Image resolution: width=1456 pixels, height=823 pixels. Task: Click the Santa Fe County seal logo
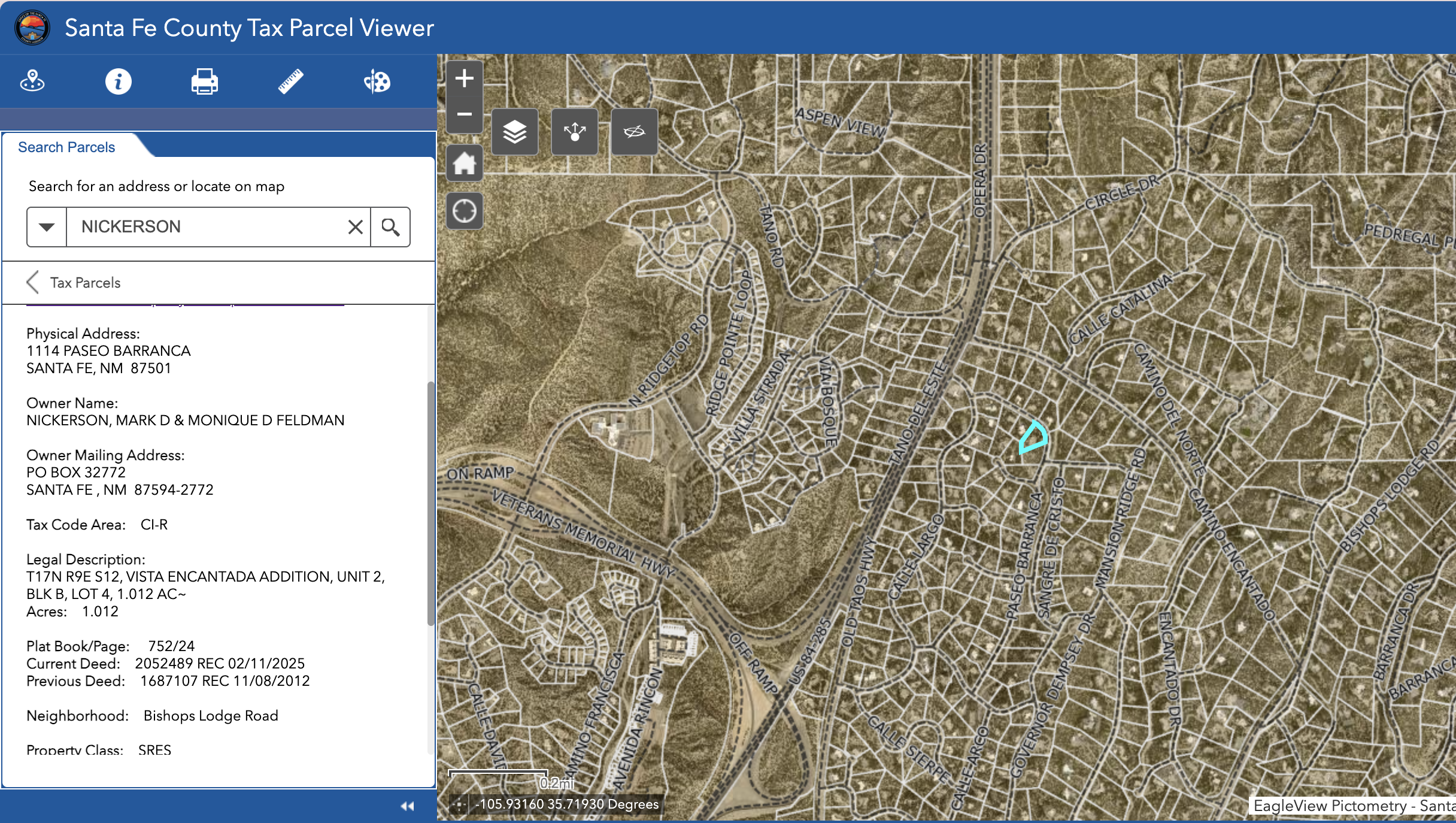click(32, 28)
